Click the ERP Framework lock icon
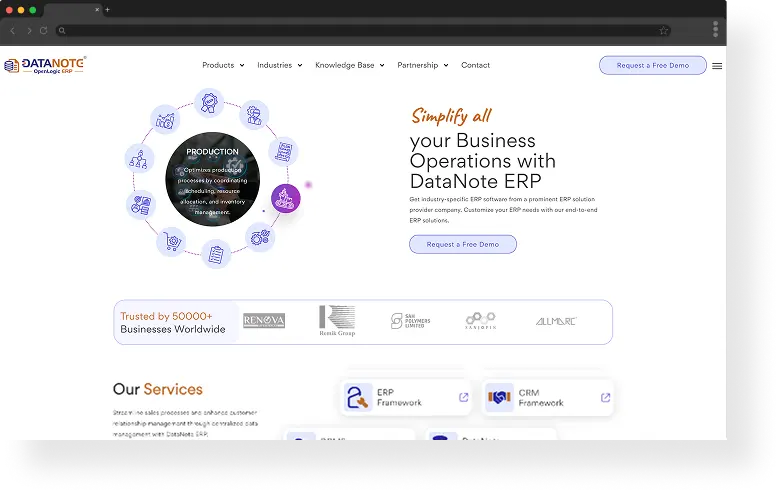 point(358,397)
